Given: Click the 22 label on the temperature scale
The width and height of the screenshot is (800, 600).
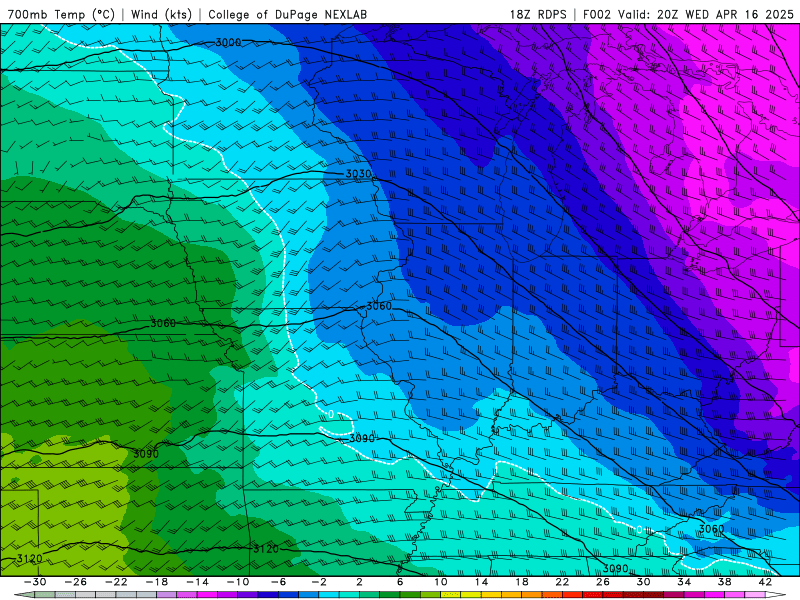Looking at the screenshot, I should pyautogui.click(x=562, y=582).
